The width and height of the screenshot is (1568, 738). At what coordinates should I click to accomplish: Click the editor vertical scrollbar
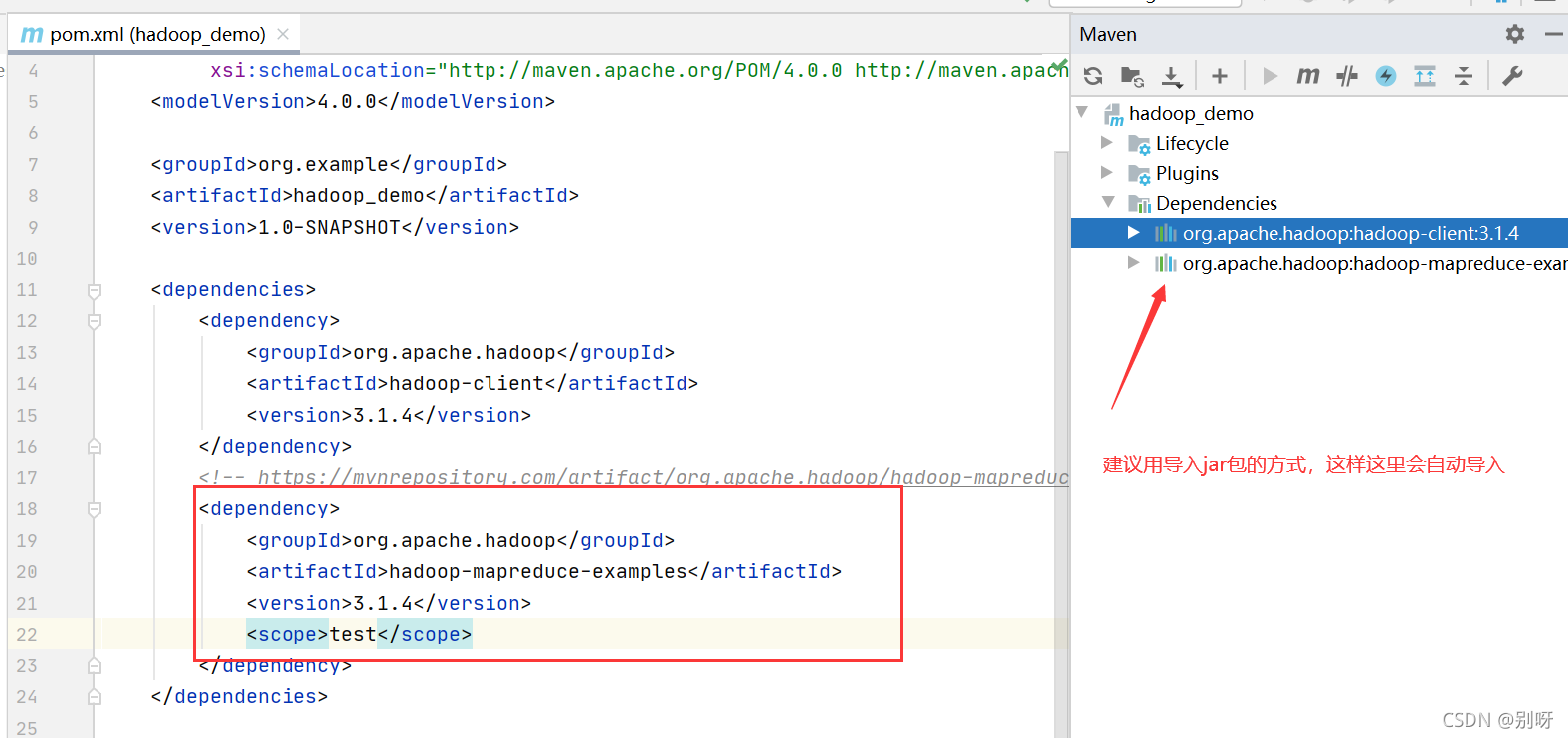pyautogui.click(x=1061, y=445)
